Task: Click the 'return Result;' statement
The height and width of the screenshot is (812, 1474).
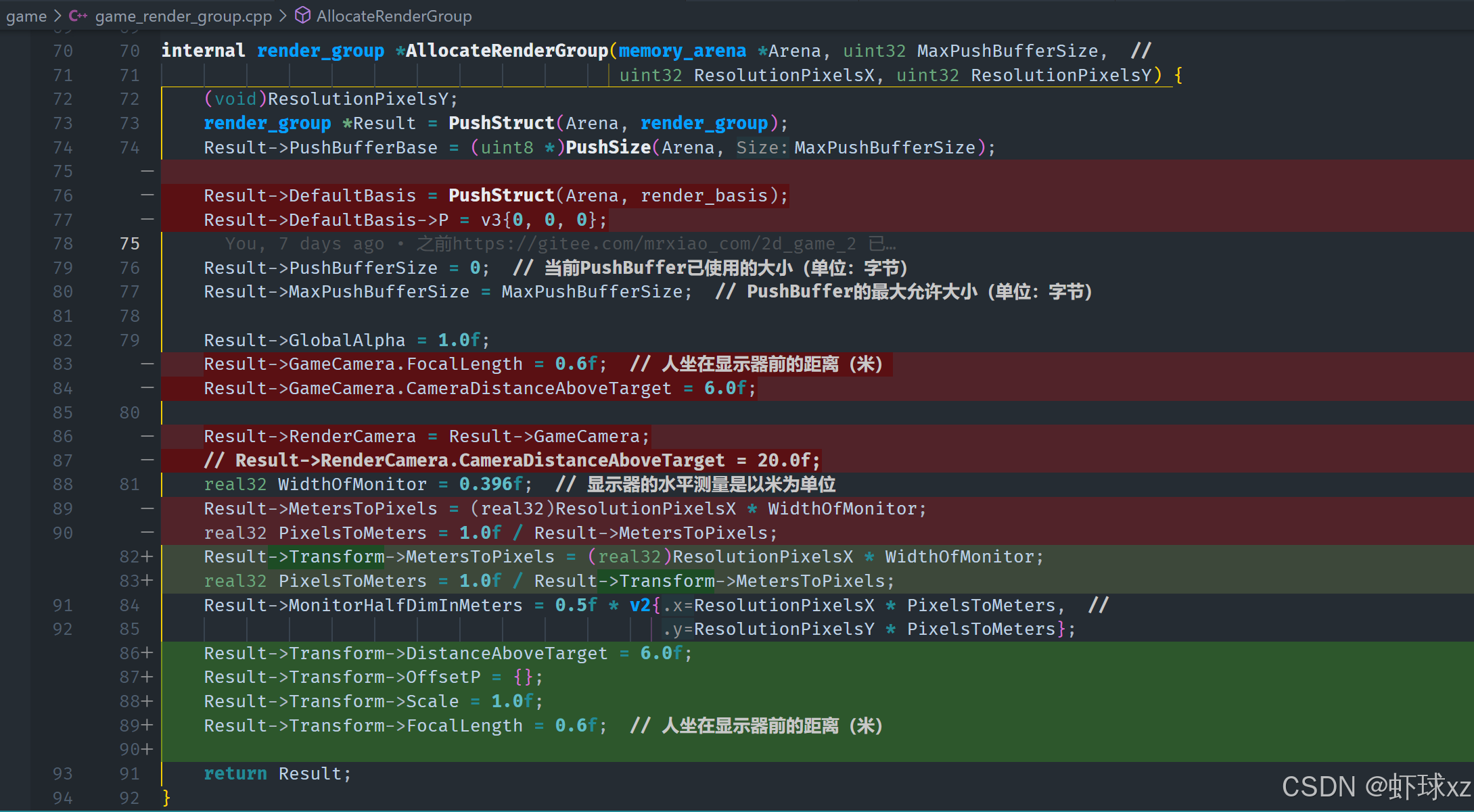Action: (277, 773)
